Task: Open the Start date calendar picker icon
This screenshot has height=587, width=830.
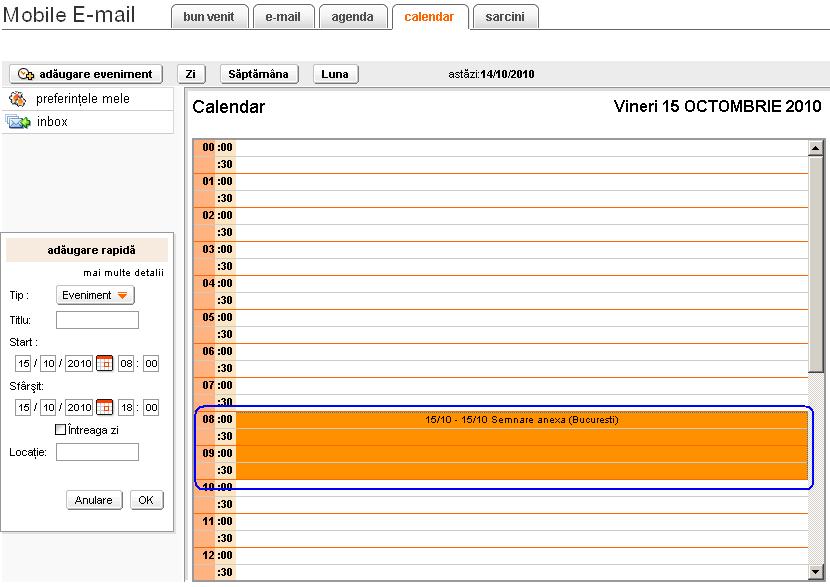Action: [104, 364]
